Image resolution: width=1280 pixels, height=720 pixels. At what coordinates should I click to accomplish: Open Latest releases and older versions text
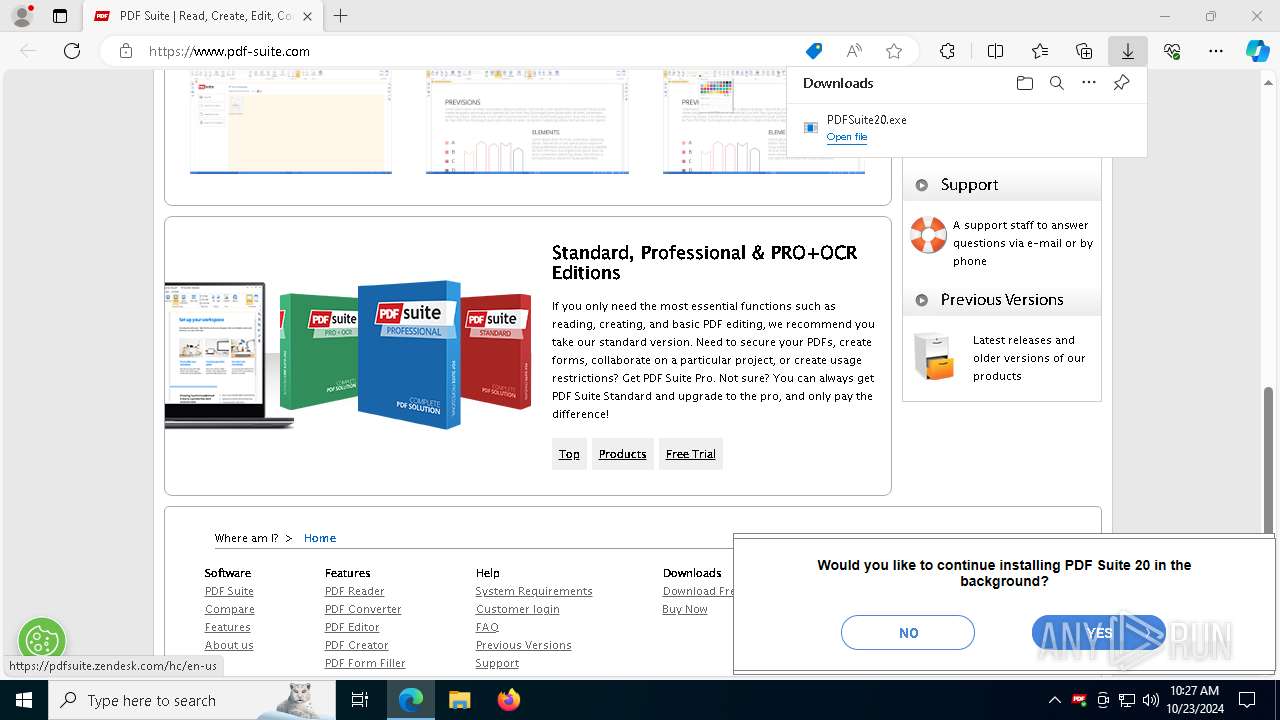(1029, 358)
